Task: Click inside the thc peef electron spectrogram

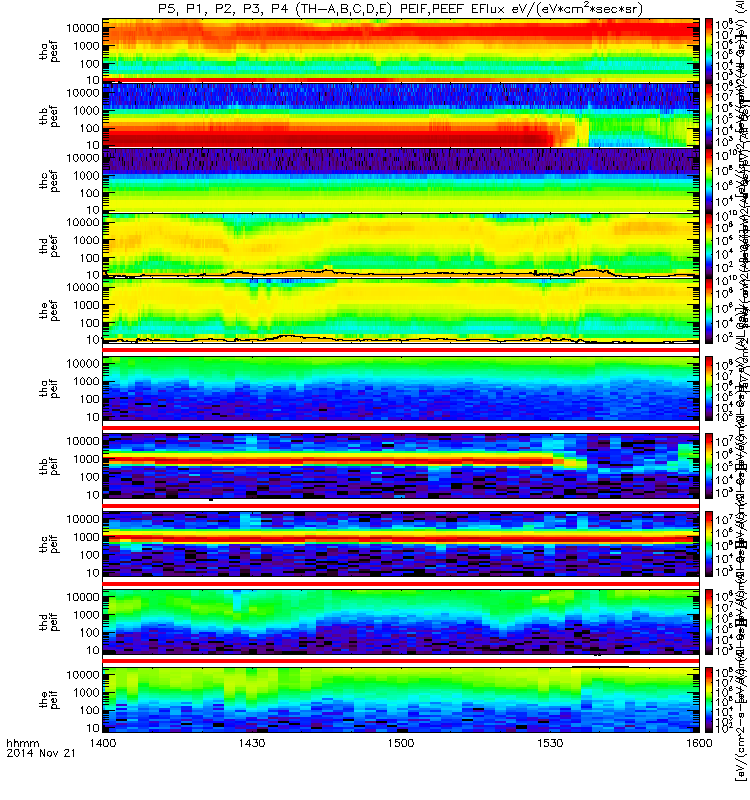Action: tap(401, 180)
